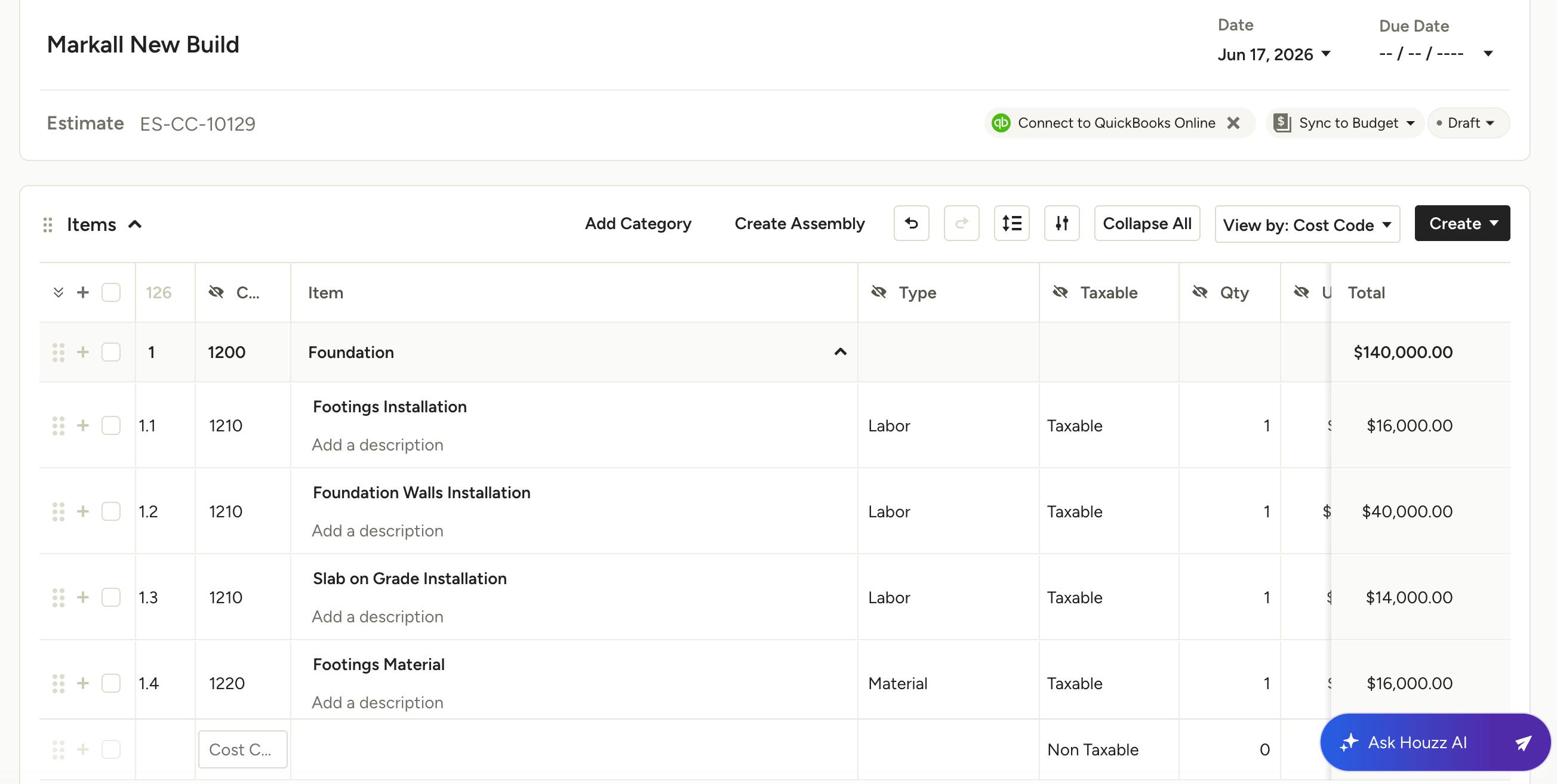The width and height of the screenshot is (1557, 784).
Task: Click the Ask Houzz AI sparkle icon
Action: click(1349, 742)
